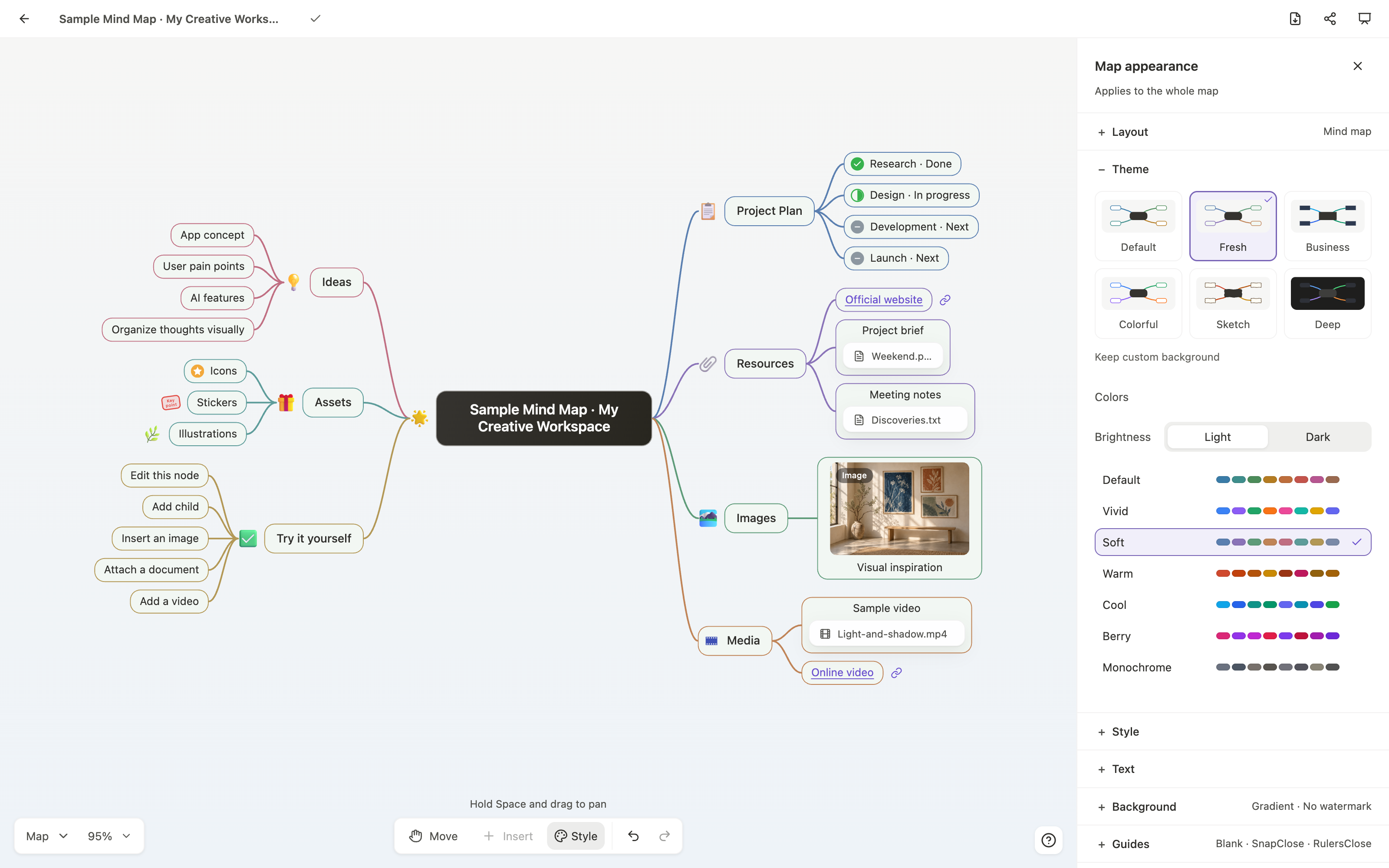The width and height of the screenshot is (1389, 868).
Task: Click the link icon next to Online video
Action: [896, 672]
